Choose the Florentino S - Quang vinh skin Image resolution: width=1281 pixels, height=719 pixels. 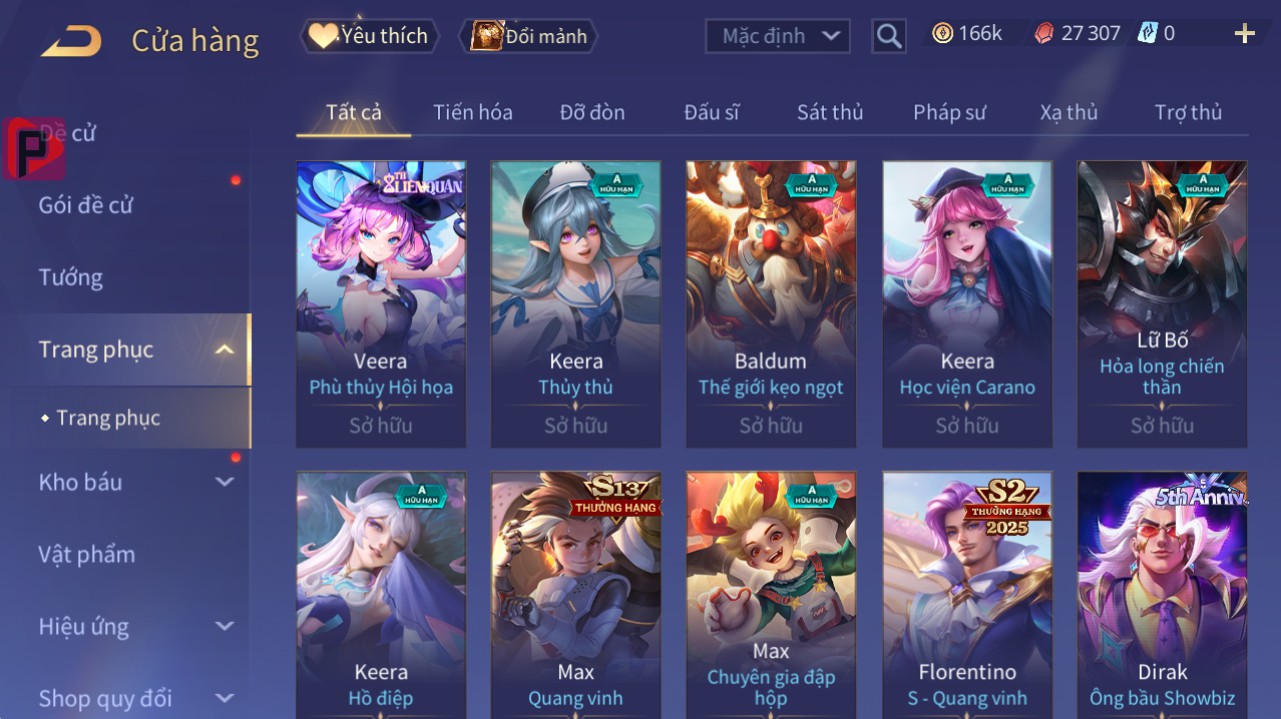pyautogui.click(x=967, y=595)
